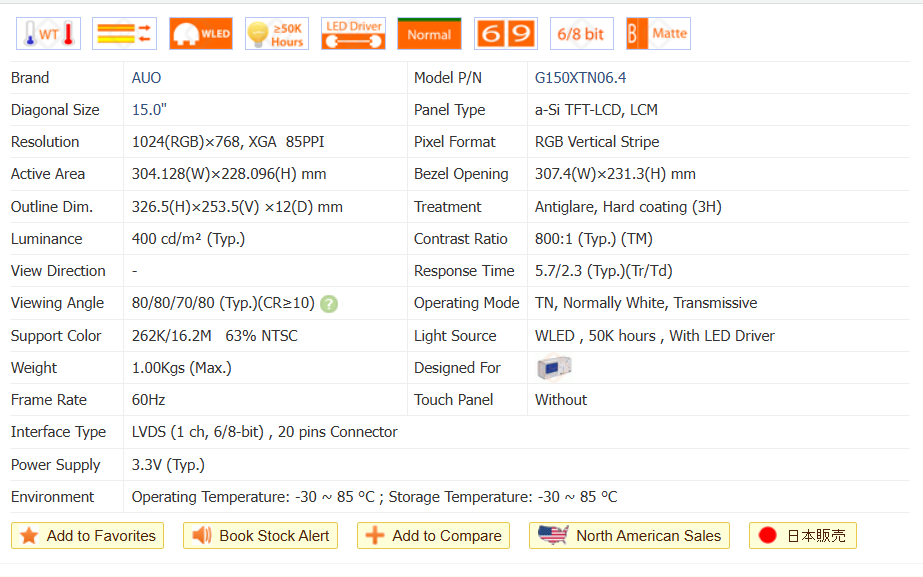Click the signal interface stripes icon
Image resolution: width=923 pixels, height=577 pixels.
(124, 34)
